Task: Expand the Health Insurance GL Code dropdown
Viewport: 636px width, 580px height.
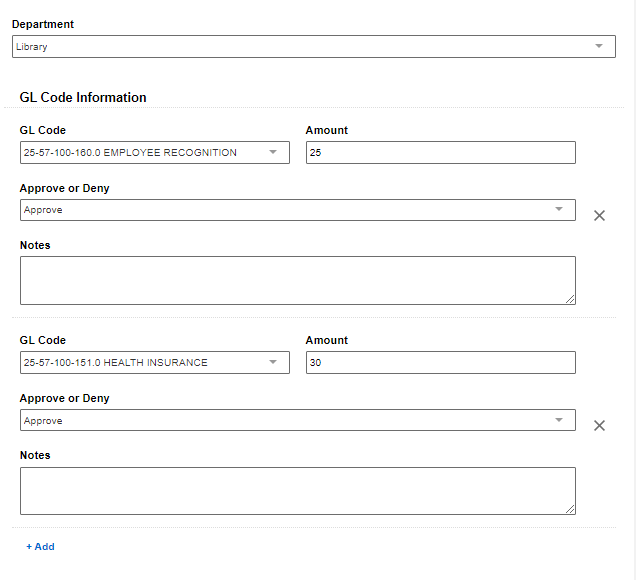Action: (x=155, y=363)
